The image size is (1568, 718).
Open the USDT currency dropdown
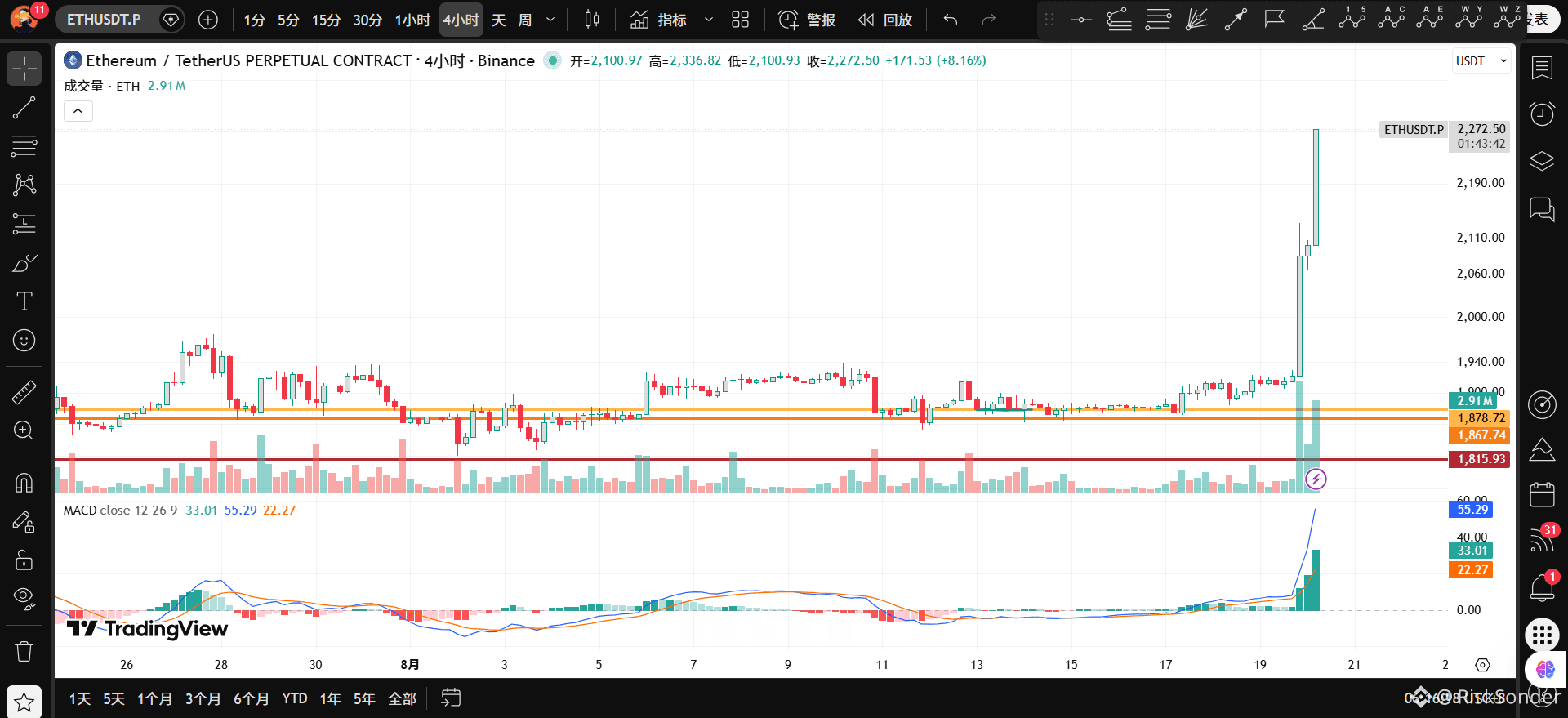pos(1481,61)
